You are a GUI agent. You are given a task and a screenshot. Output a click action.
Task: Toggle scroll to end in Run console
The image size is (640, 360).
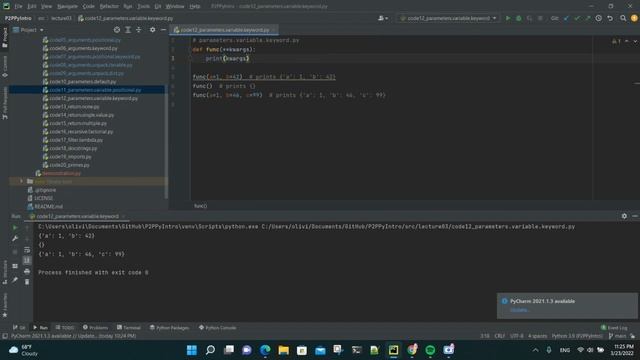pos(27,260)
